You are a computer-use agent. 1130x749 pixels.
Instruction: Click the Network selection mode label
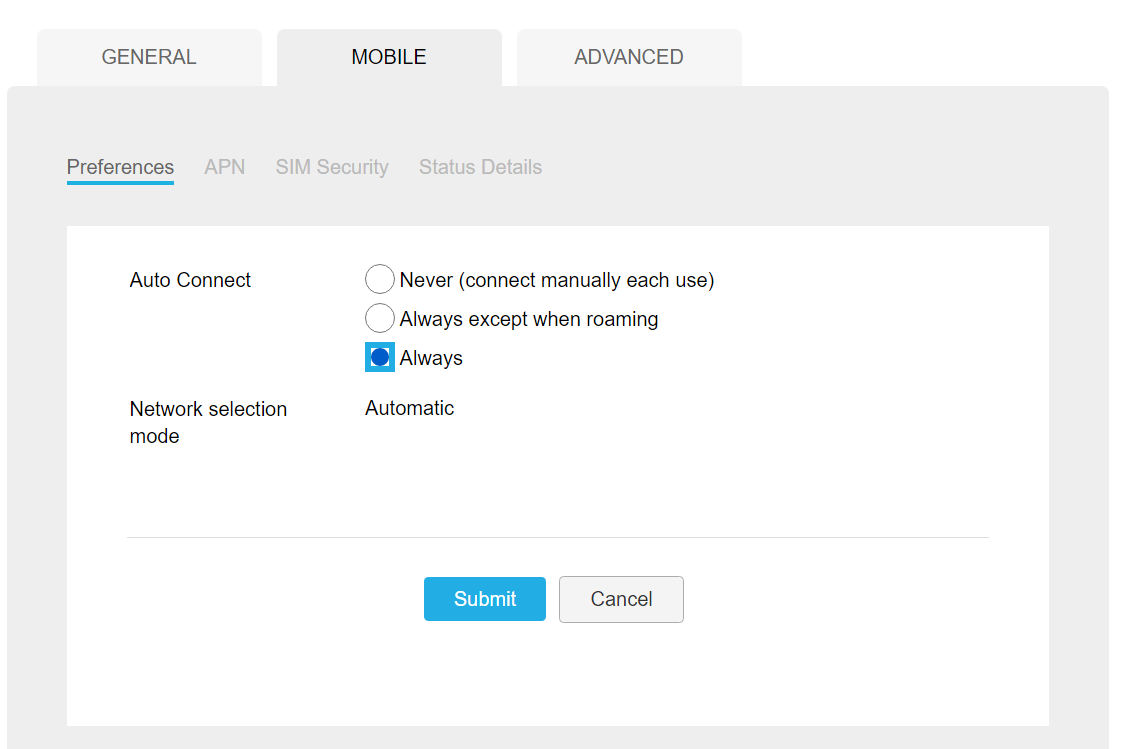click(x=208, y=422)
